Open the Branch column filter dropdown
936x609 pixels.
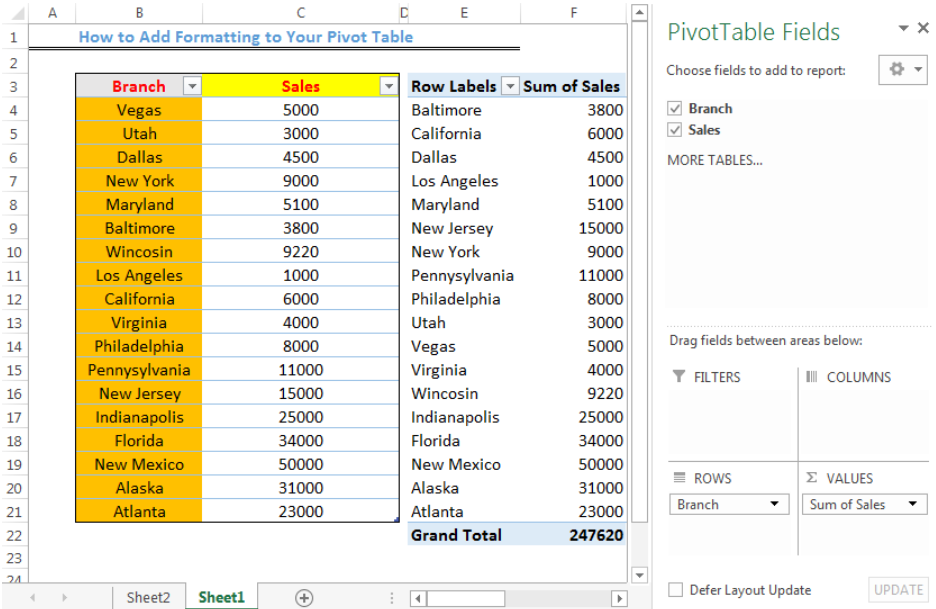(191, 86)
